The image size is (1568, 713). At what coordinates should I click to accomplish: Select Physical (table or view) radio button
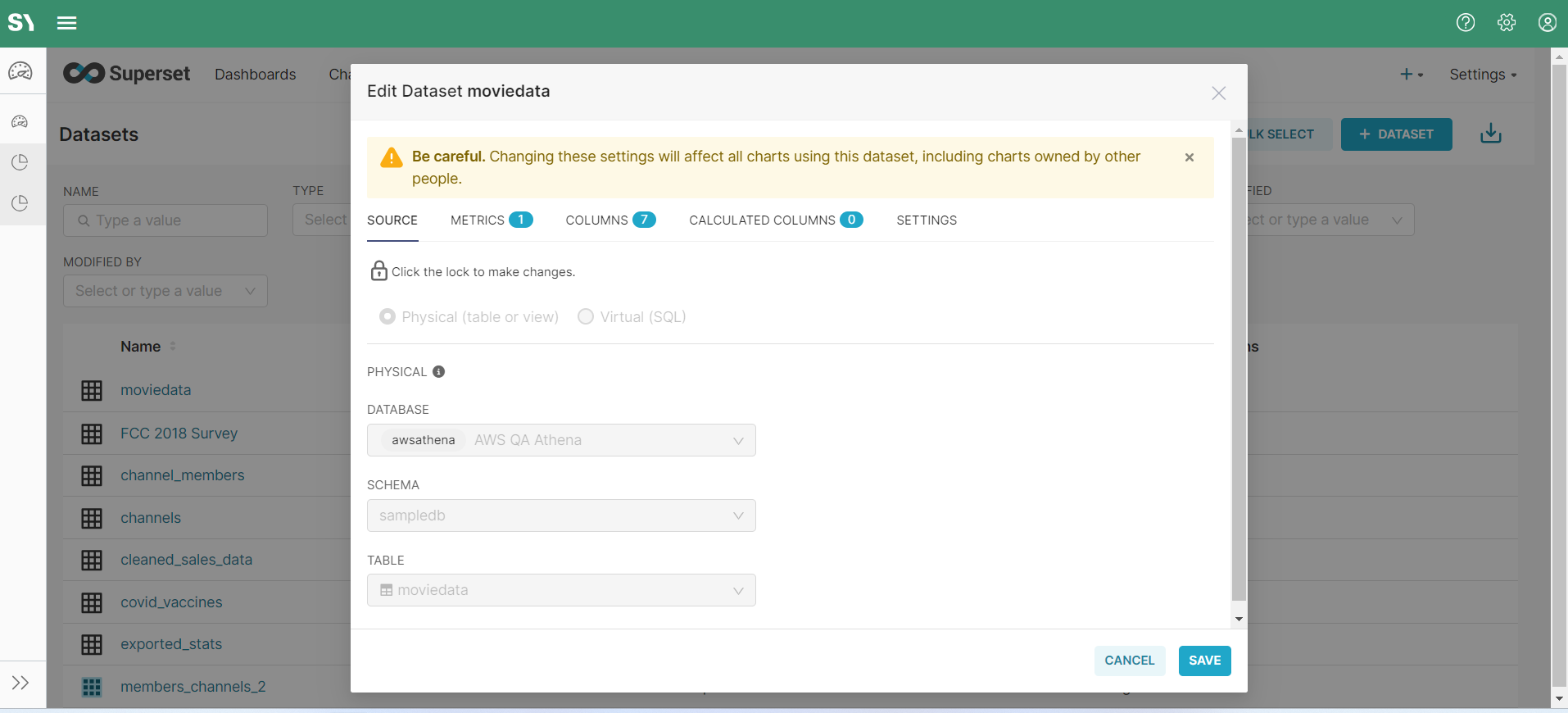coord(387,317)
